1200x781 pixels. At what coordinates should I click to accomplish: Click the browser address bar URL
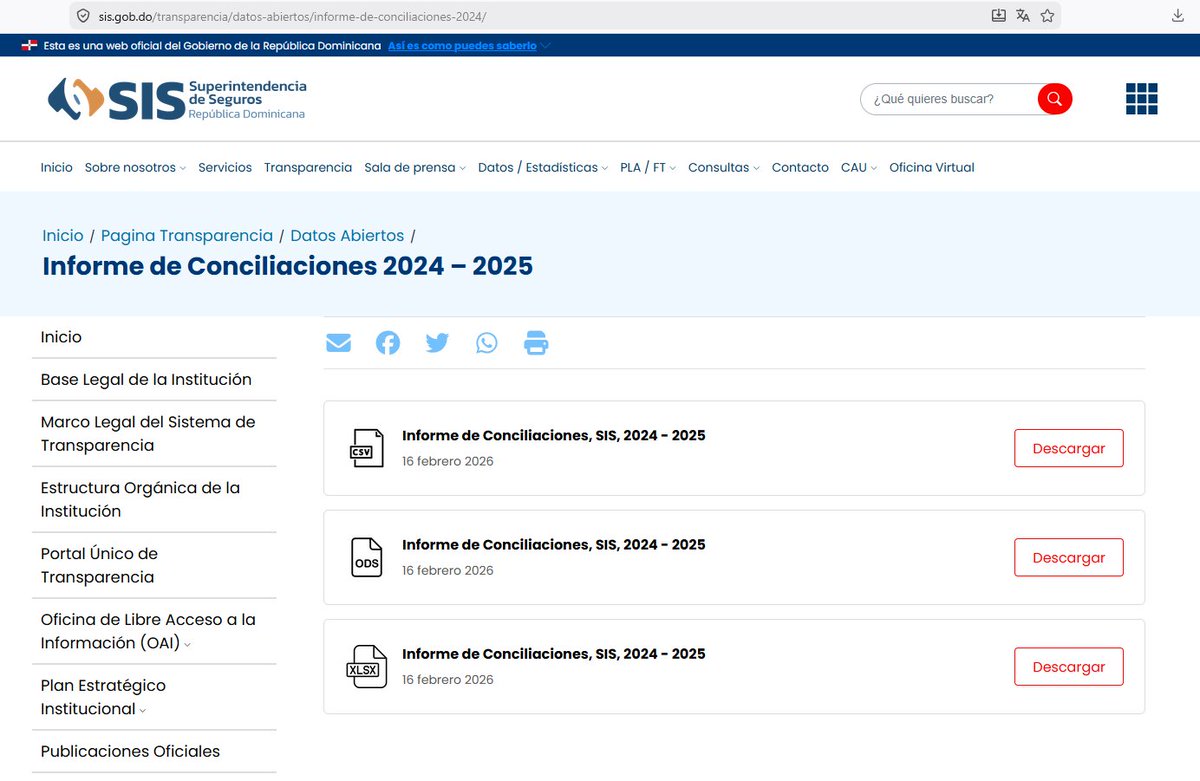point(292,17)
